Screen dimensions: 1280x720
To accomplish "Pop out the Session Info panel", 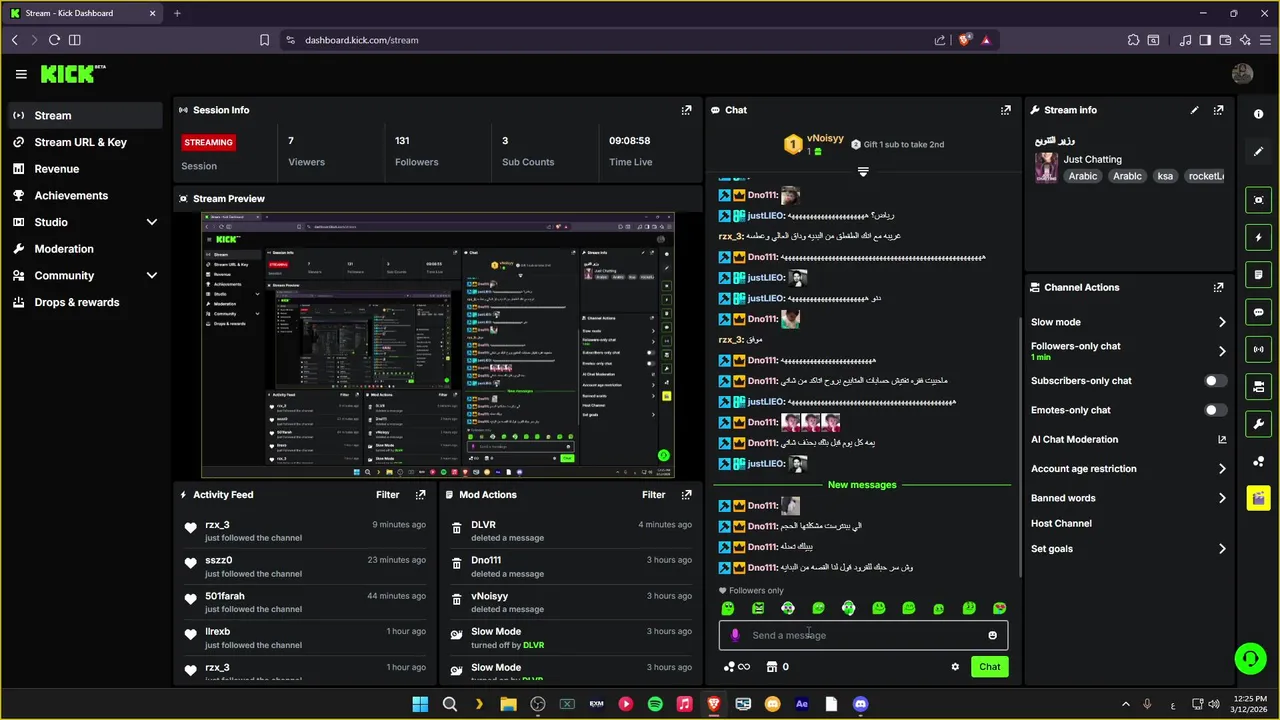I will pyautogui.click(x=686, y=110).
